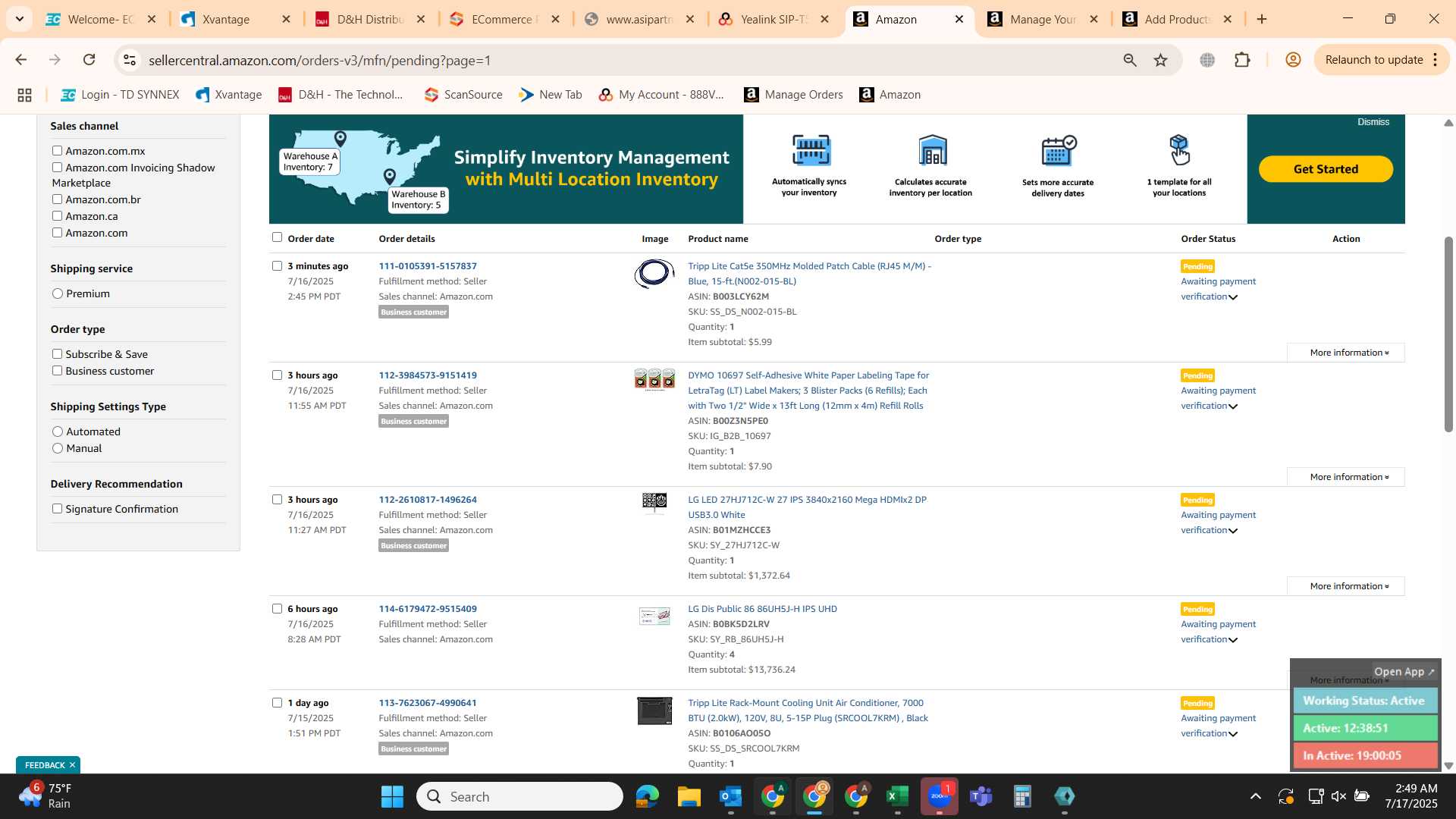Show hidden system tray icons

click(1256, 796)
